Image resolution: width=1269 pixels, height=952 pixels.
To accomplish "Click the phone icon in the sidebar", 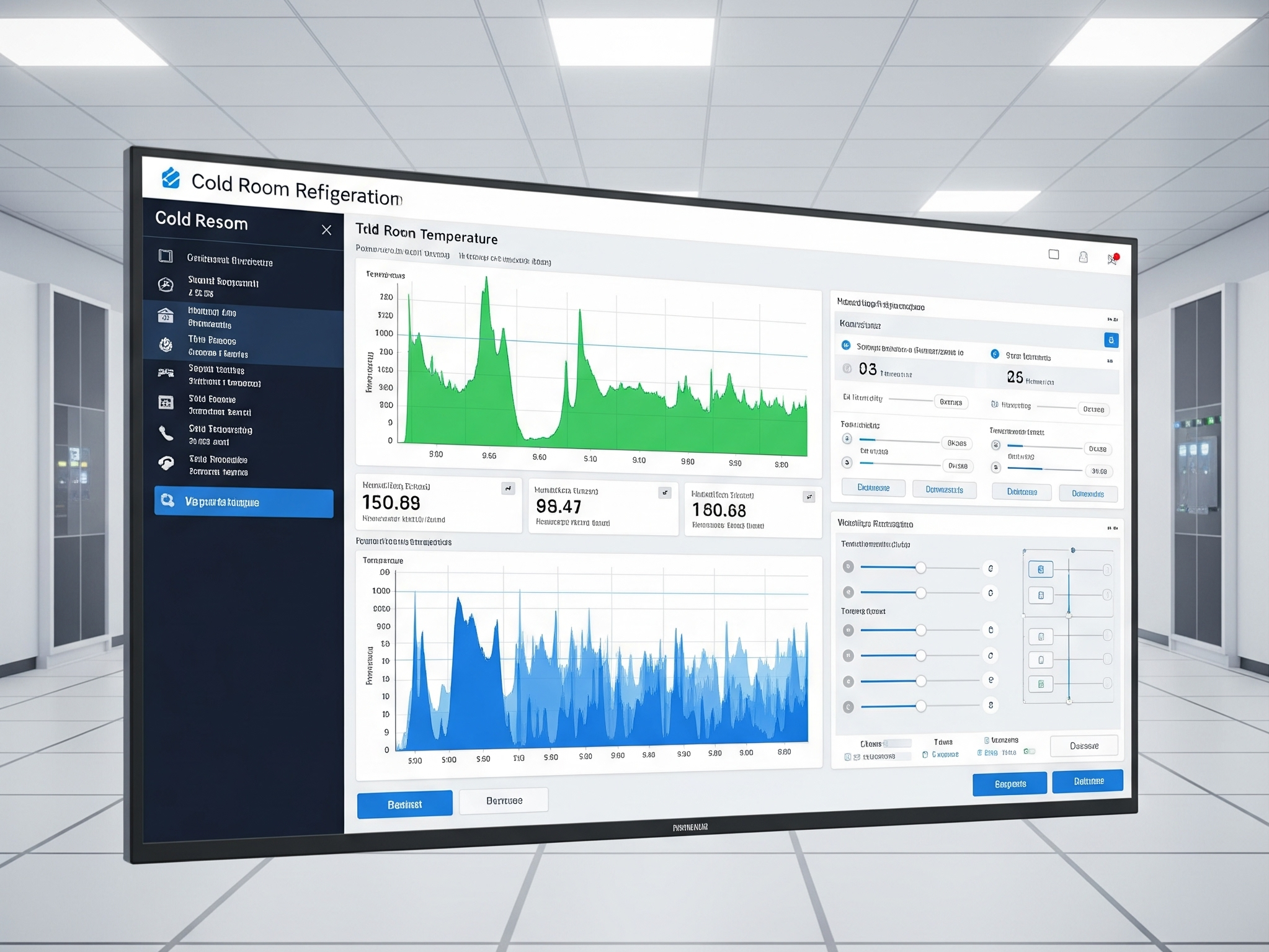I will (x=166, y=433).
